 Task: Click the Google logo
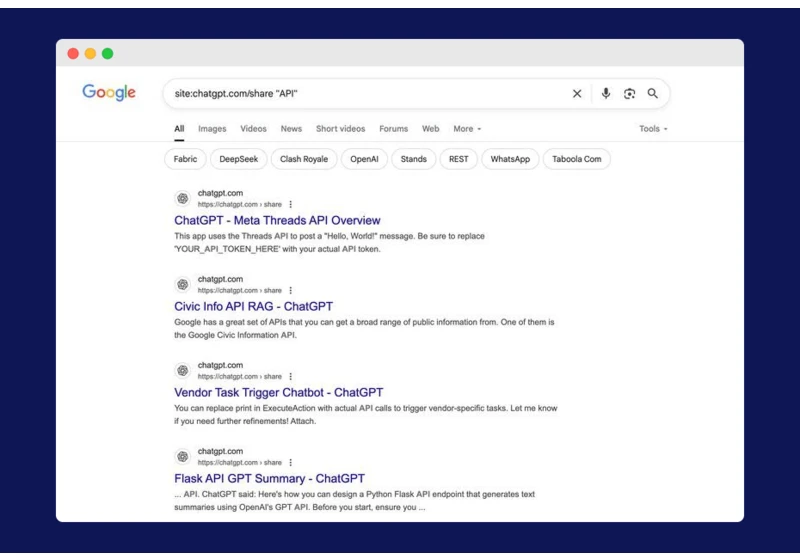[x=109, y=92]
